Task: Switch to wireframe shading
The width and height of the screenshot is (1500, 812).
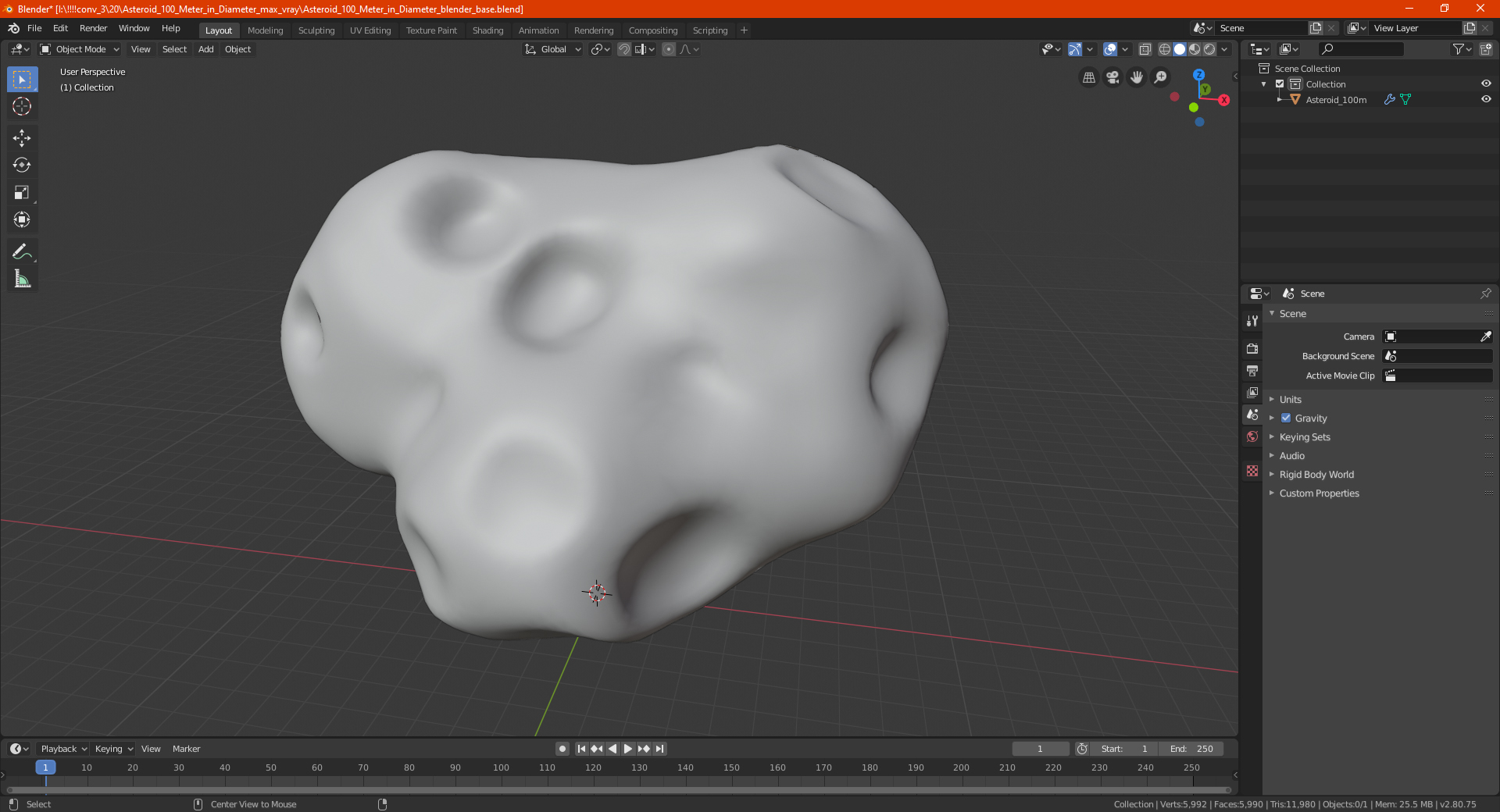Action: click(x=1164, y=49)
